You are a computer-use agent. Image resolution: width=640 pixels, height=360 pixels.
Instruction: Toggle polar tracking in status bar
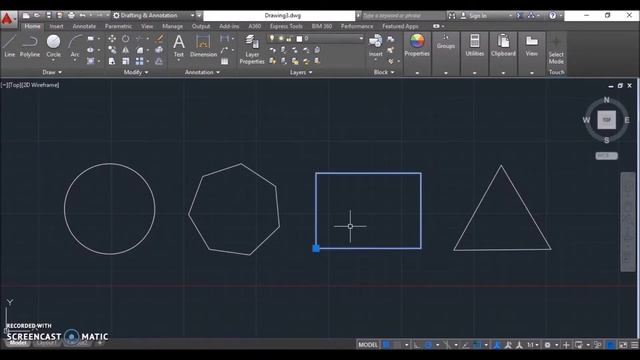(428, 345)
